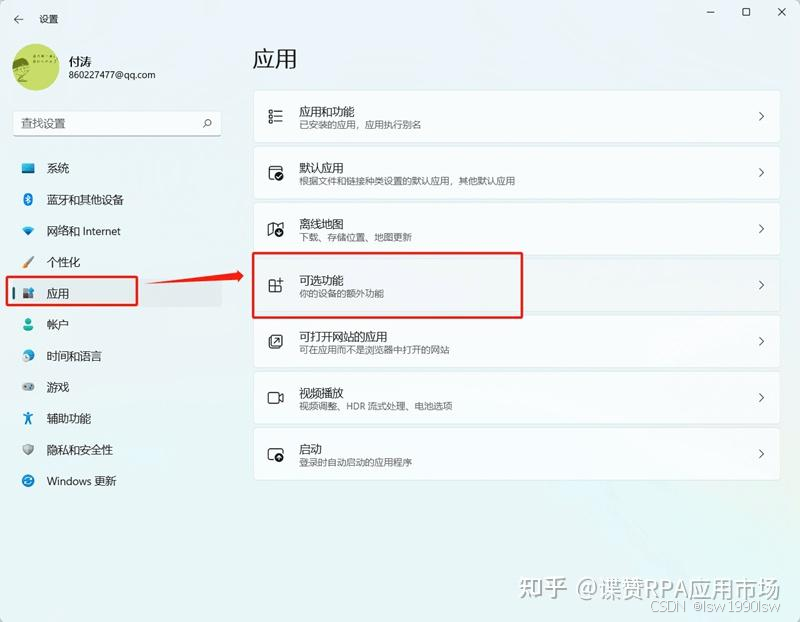
Task: Click the 可选功能 grid-plus icon
Action: (x=276, y=285)
